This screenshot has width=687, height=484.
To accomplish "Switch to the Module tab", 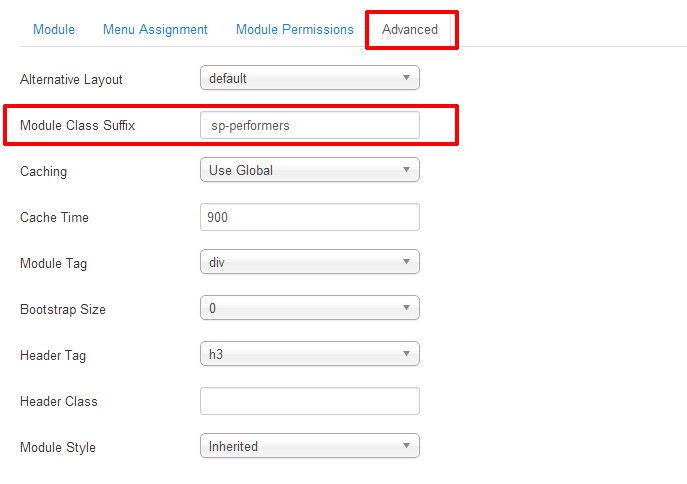I will (54, 30).
